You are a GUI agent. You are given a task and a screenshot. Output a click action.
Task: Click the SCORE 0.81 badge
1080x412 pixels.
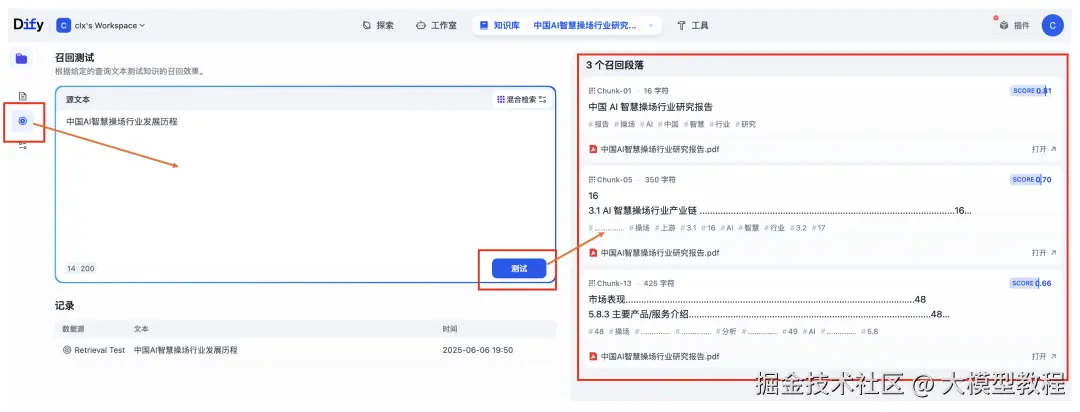[x=1031, y=90]
